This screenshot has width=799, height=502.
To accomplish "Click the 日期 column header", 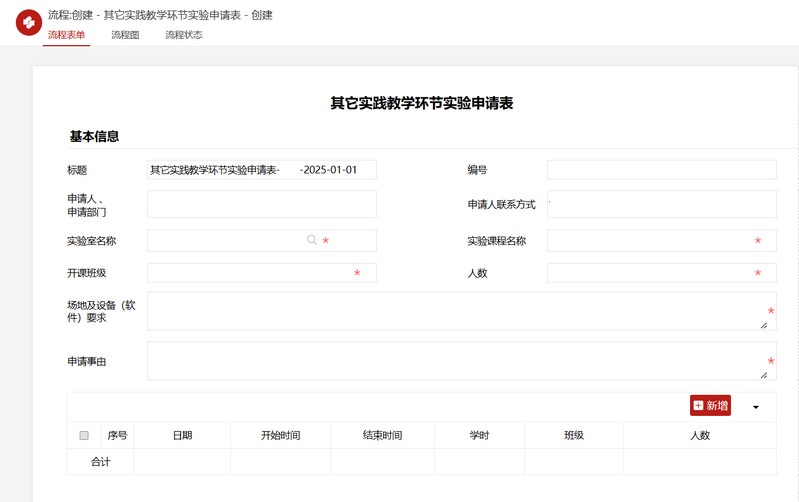I will pos(182,435).
